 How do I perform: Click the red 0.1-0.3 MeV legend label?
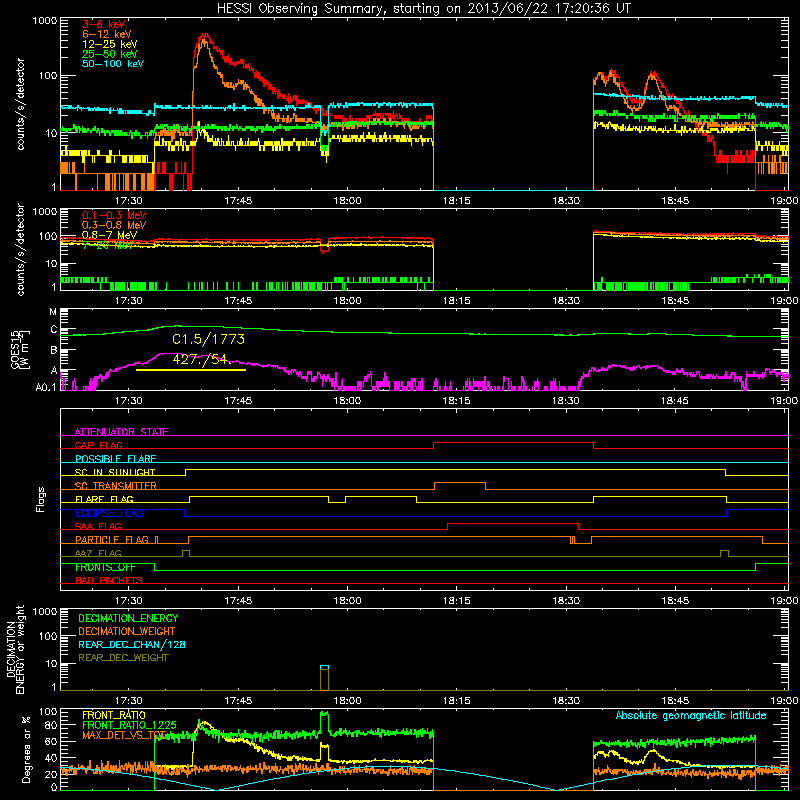[x=114, y=215]
